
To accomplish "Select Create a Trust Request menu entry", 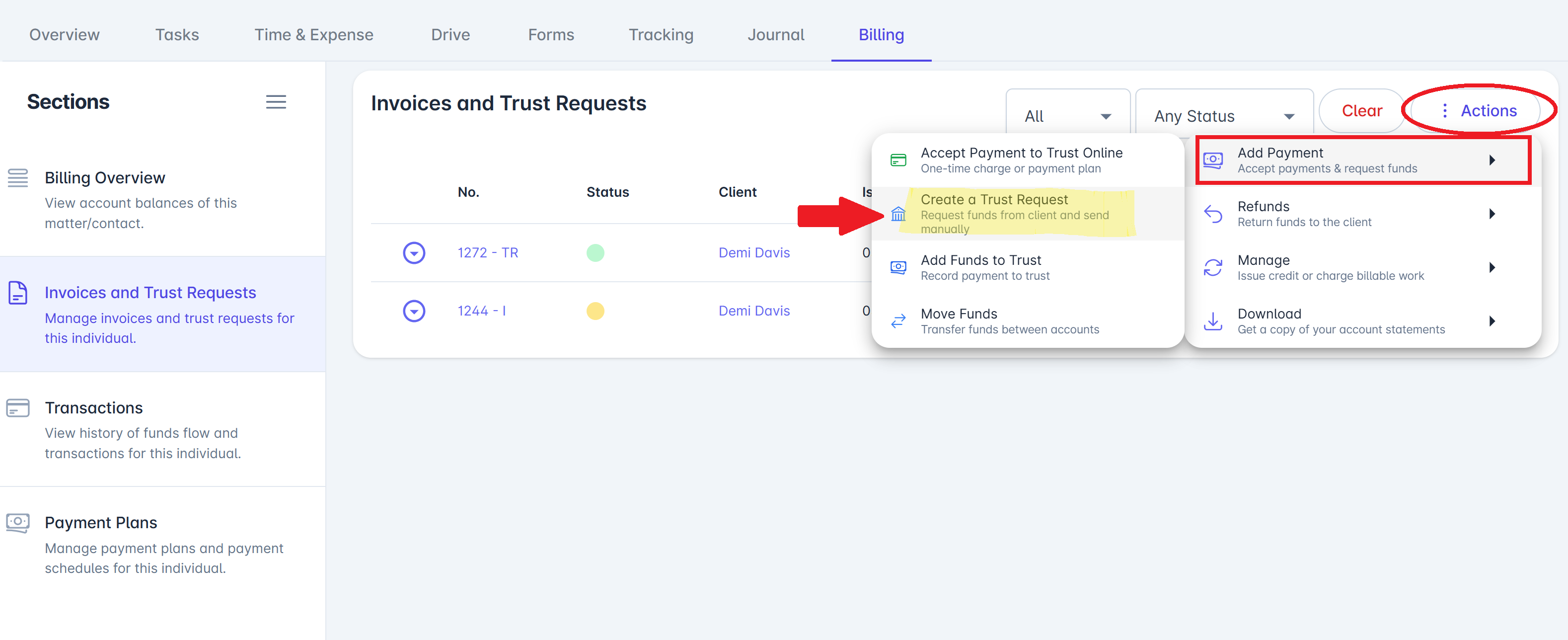I will (x=1028, y=214).
